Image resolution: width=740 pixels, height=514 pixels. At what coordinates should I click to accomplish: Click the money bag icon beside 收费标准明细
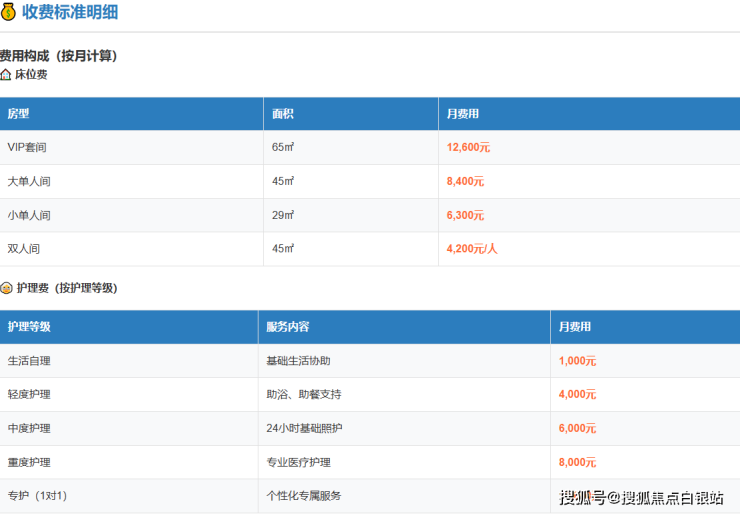(x=9, y=12)
